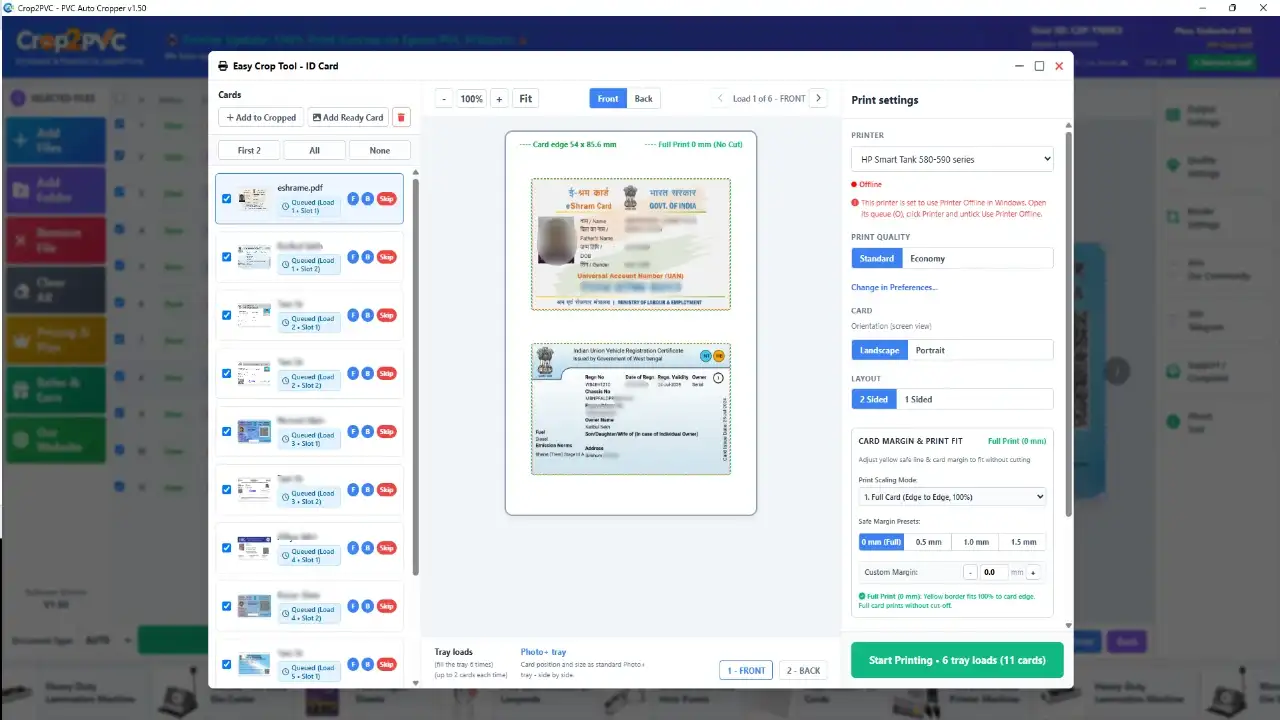Switch preview to the Back side tab
The width and height of the screenshot is (1280, 720).
(x=643, y=98)
